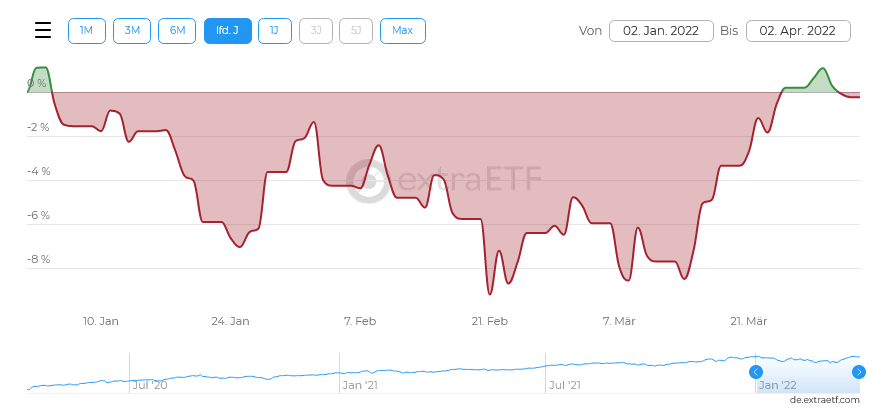This screenshot has height=420, width=876.
Task: Click the disabled 3J range button
Action: pos(316,31)
